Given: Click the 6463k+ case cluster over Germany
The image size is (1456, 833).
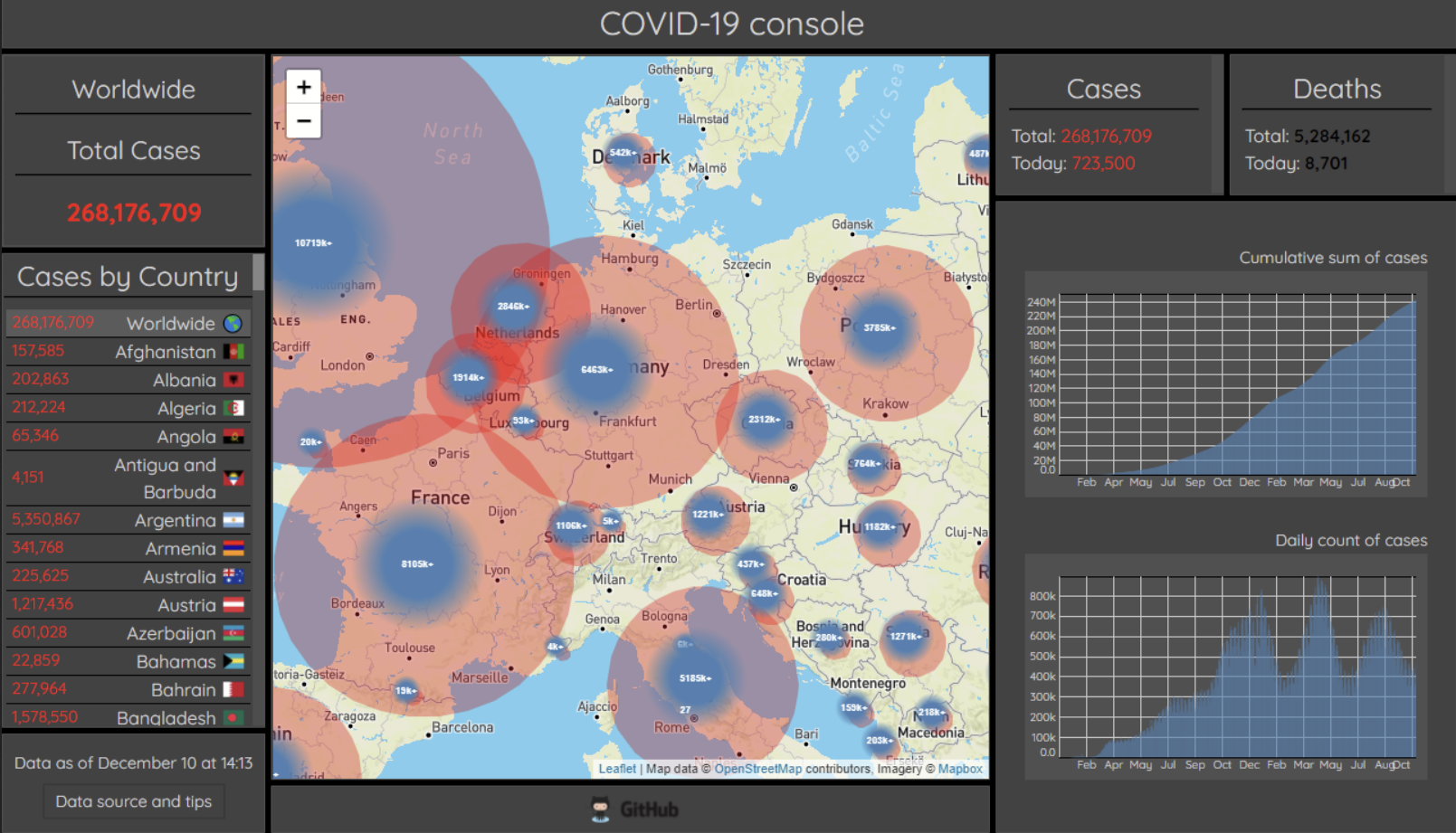Looking at the screenshot, I should 595,368.
